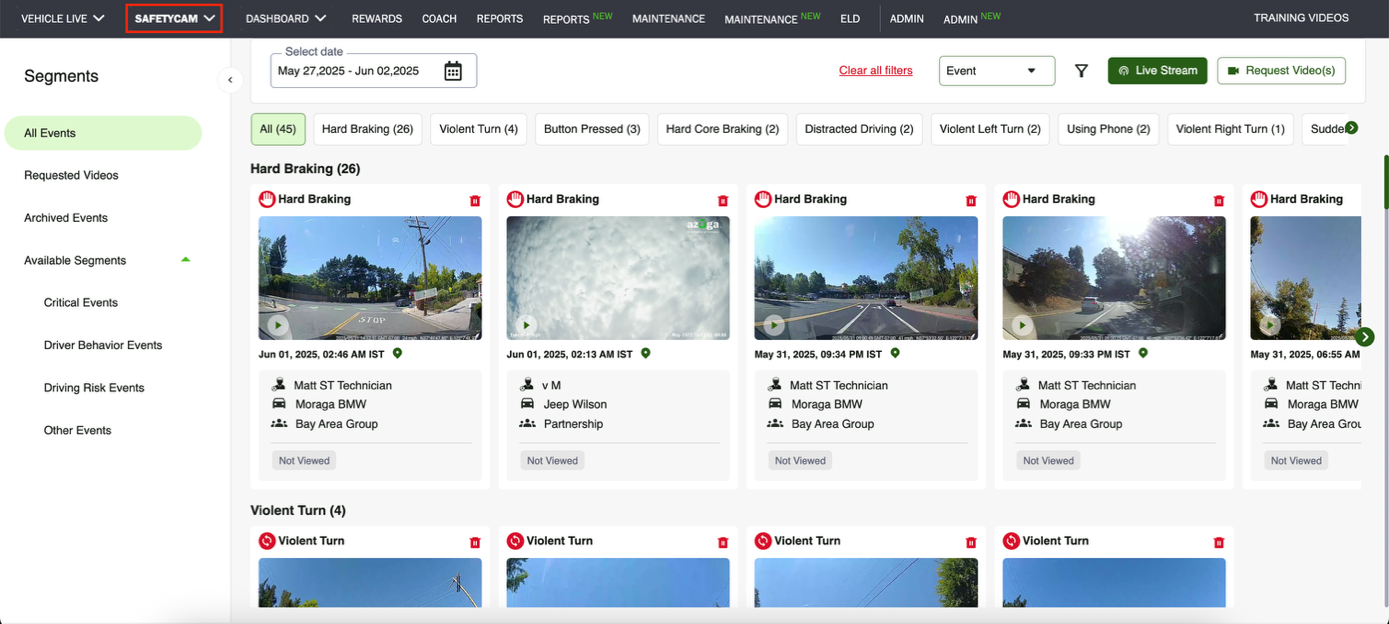Select Critical Events segment
This screenshot has width=1389, height=624.
click(x=81, y=303)
